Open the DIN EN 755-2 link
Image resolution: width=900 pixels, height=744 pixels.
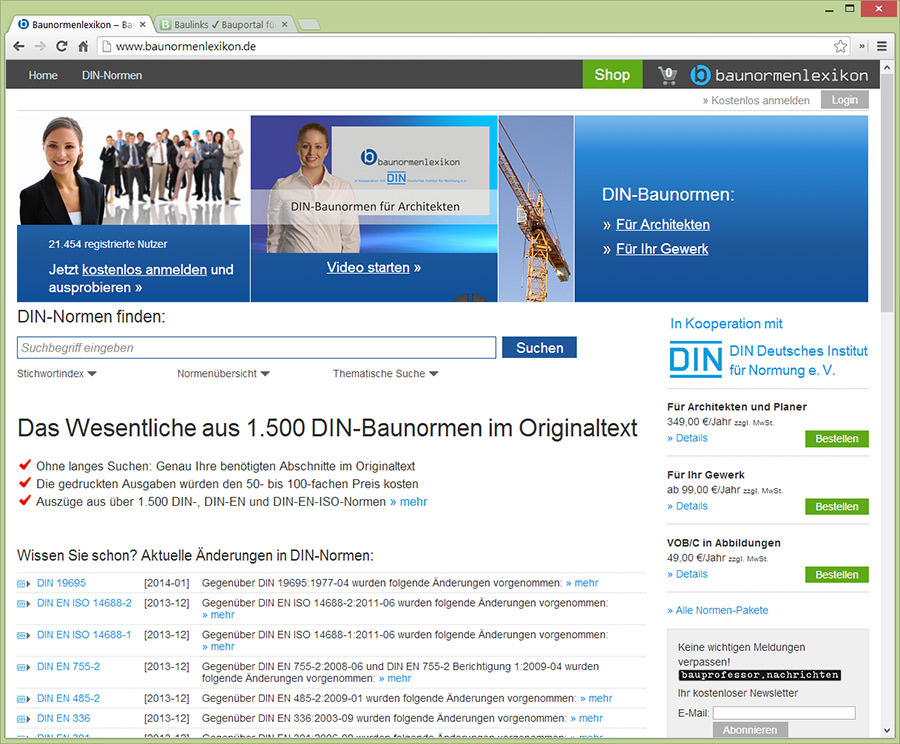[x=68, y=666]
